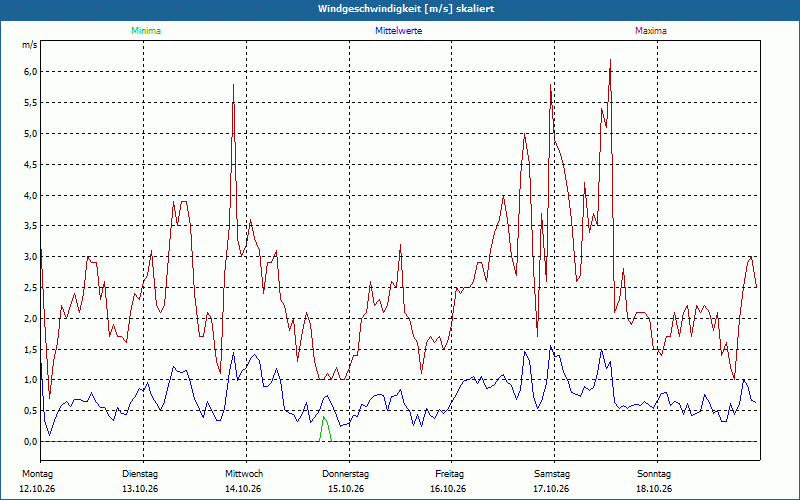
Task: Click the blue Mittelwerte legend label
Action: coord(398,31)
